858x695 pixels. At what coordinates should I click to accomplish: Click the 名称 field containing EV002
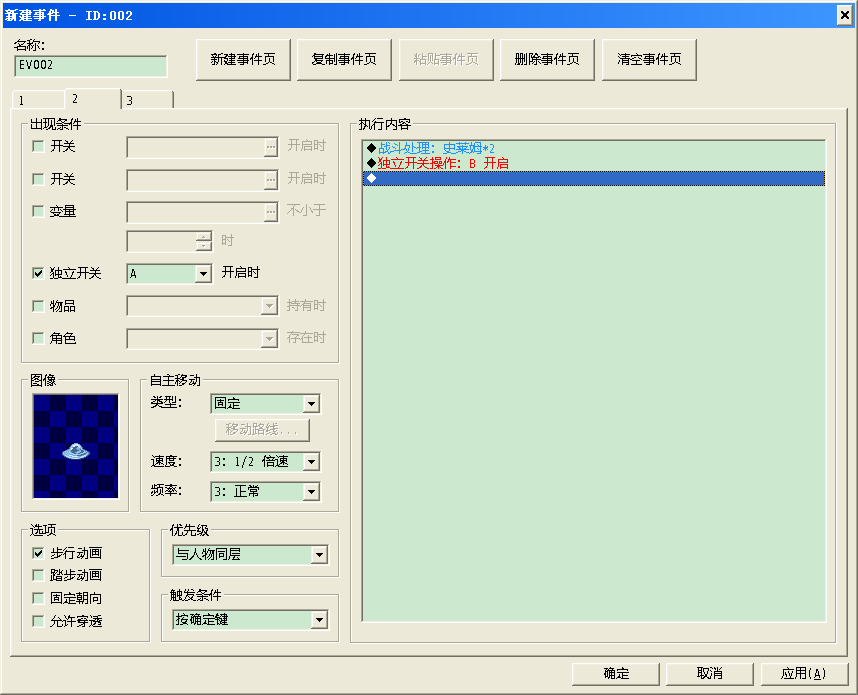[x=91, y=66]
